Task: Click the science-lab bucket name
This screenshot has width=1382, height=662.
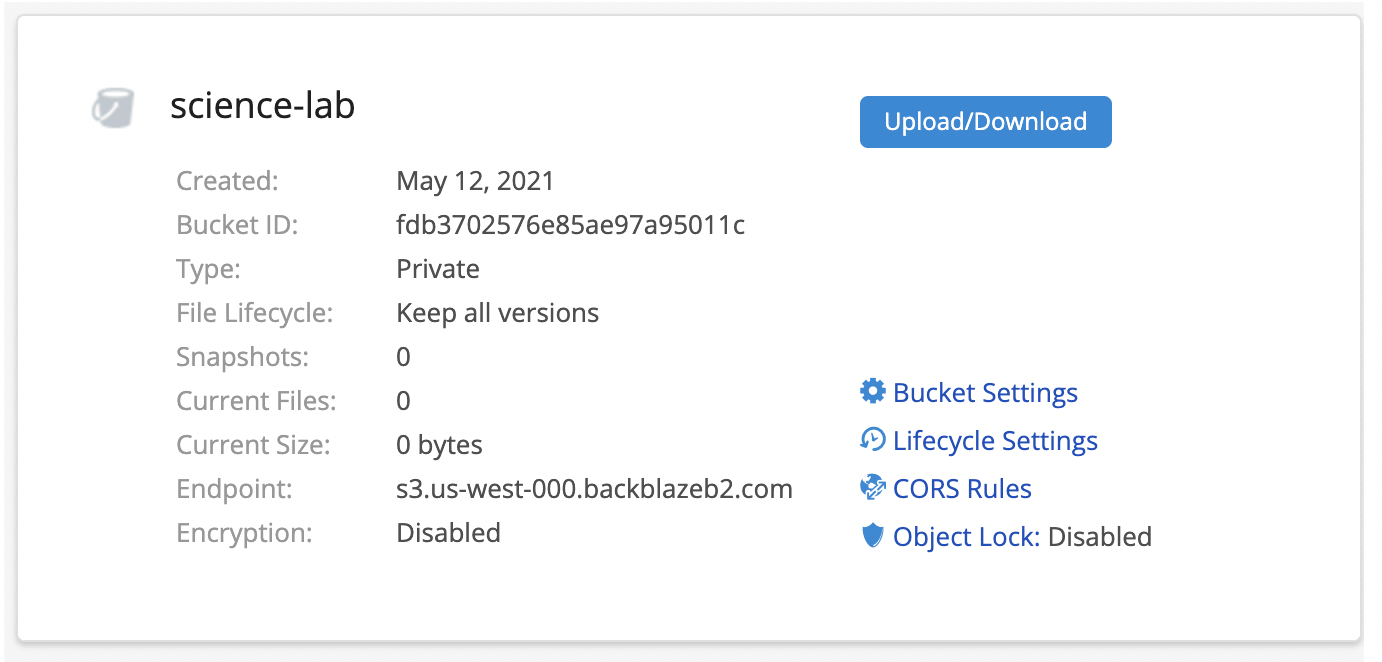Action: [x=262, y=106]
